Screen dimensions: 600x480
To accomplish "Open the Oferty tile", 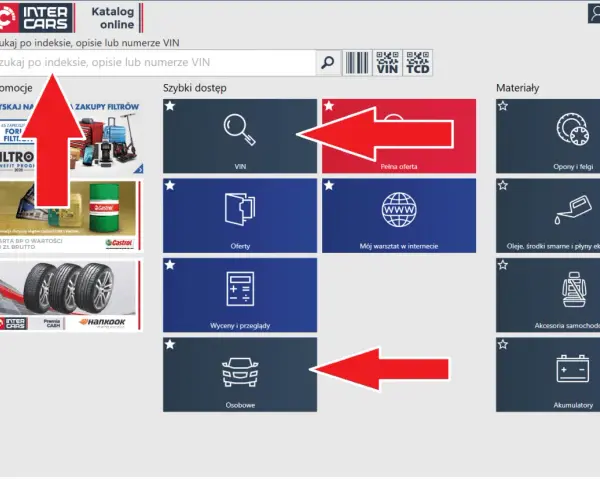I will click(240, 216).
